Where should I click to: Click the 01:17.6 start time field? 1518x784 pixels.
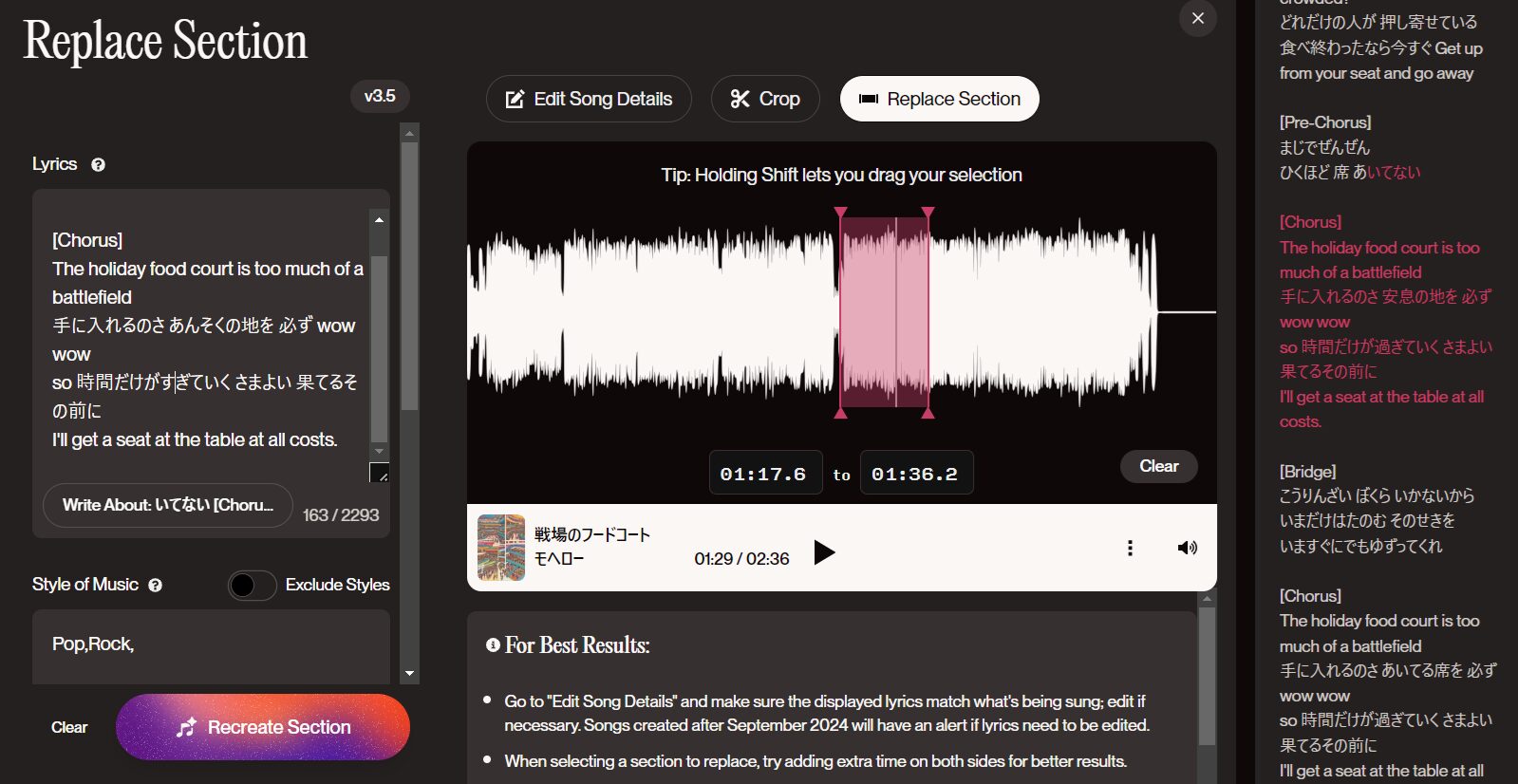764,474
